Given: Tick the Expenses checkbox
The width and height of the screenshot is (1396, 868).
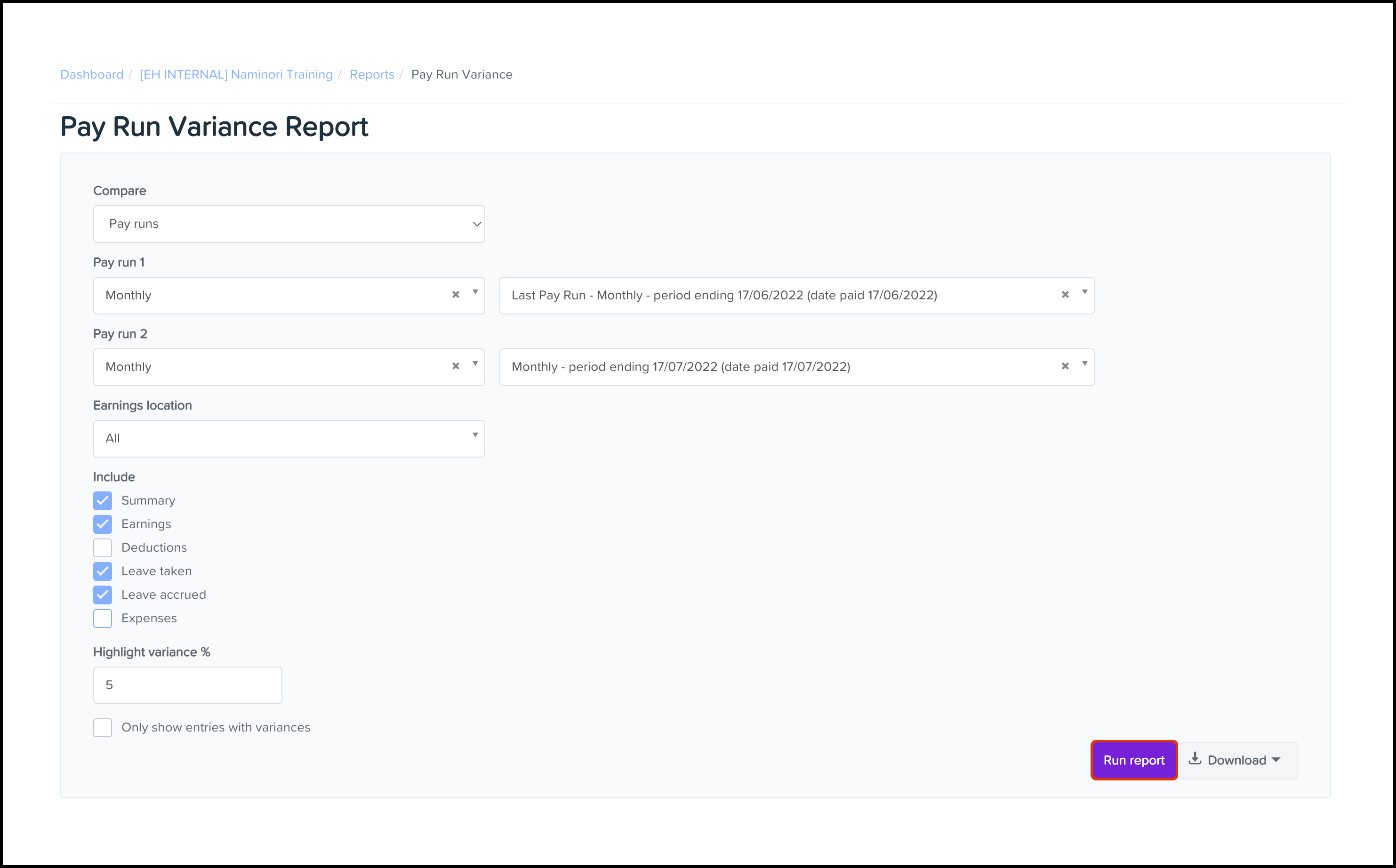Looking at the screenshot, I should (103, 618).
